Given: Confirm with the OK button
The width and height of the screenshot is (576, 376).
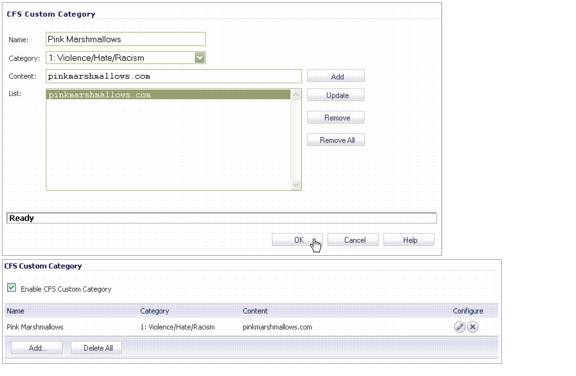Looking at the screenshot, I should coord(298,240).
